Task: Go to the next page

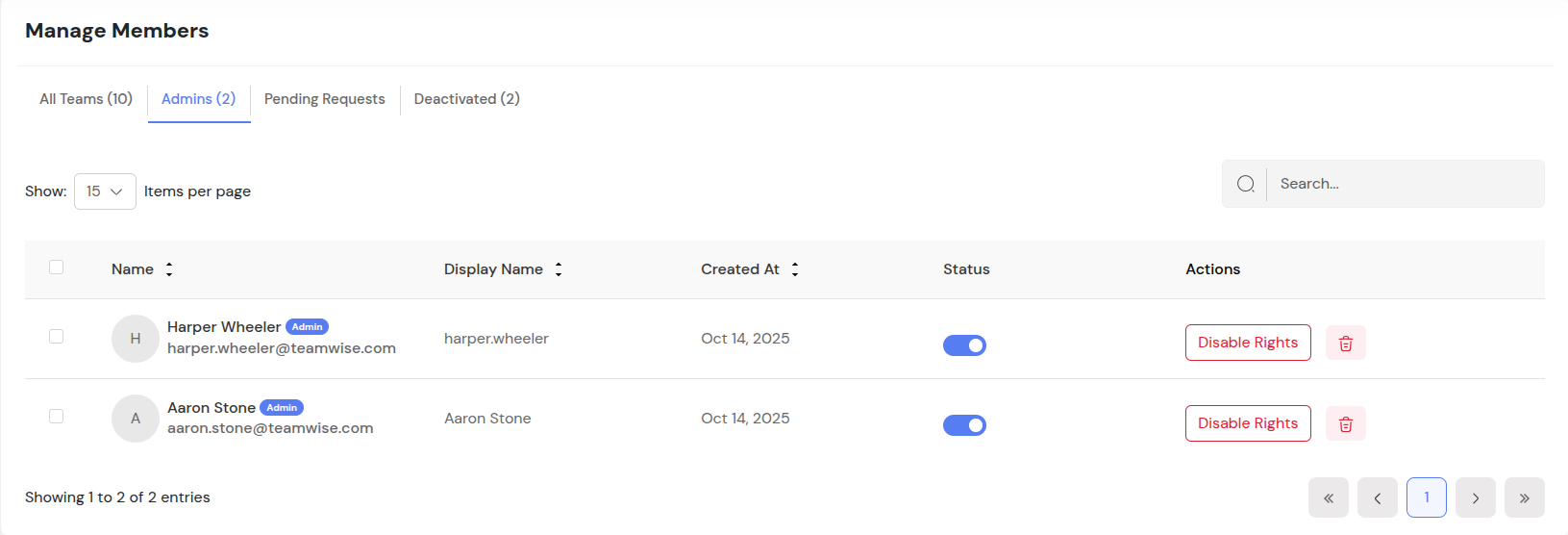Action: (1475, 497)
